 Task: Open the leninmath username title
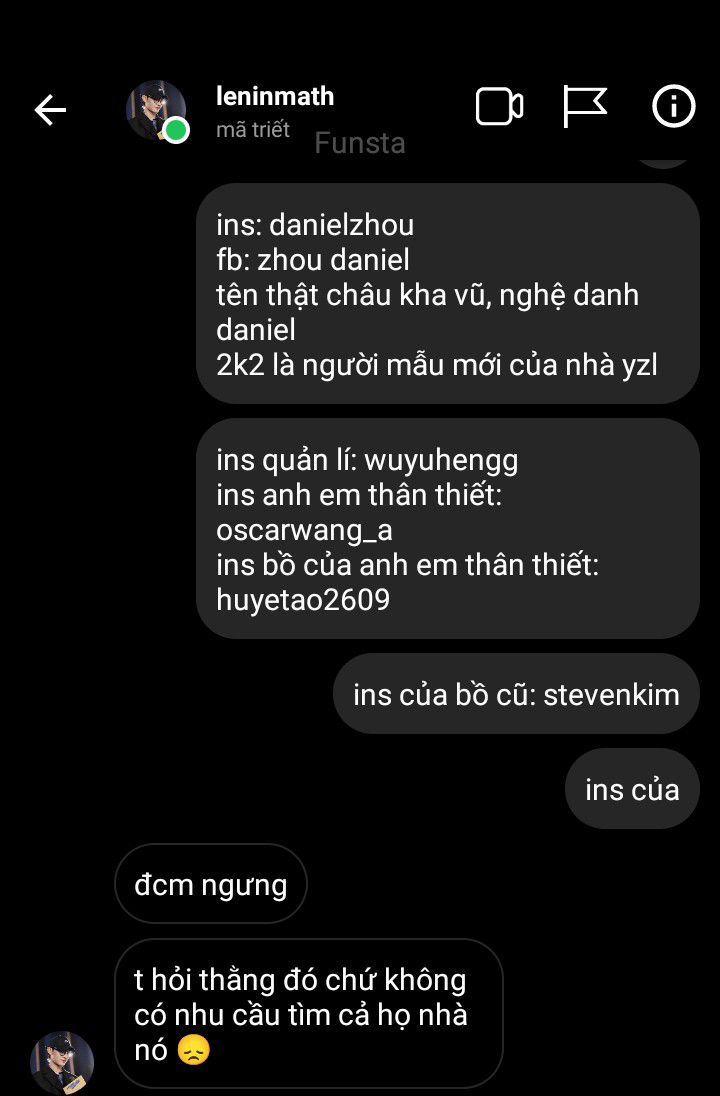pyautogui.click(x=275, y=96)
